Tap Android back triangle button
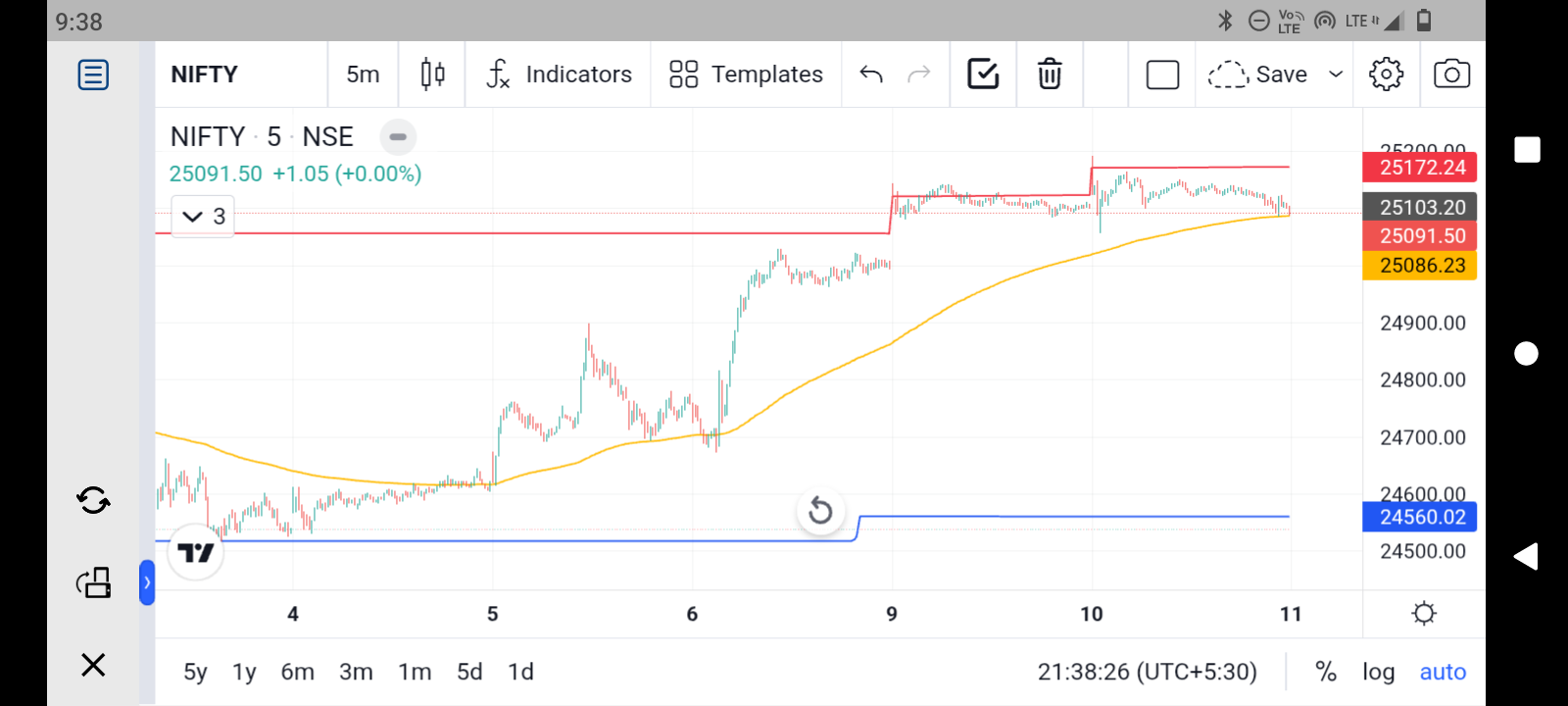The image size is (1568, 706). coord(1526,556)
